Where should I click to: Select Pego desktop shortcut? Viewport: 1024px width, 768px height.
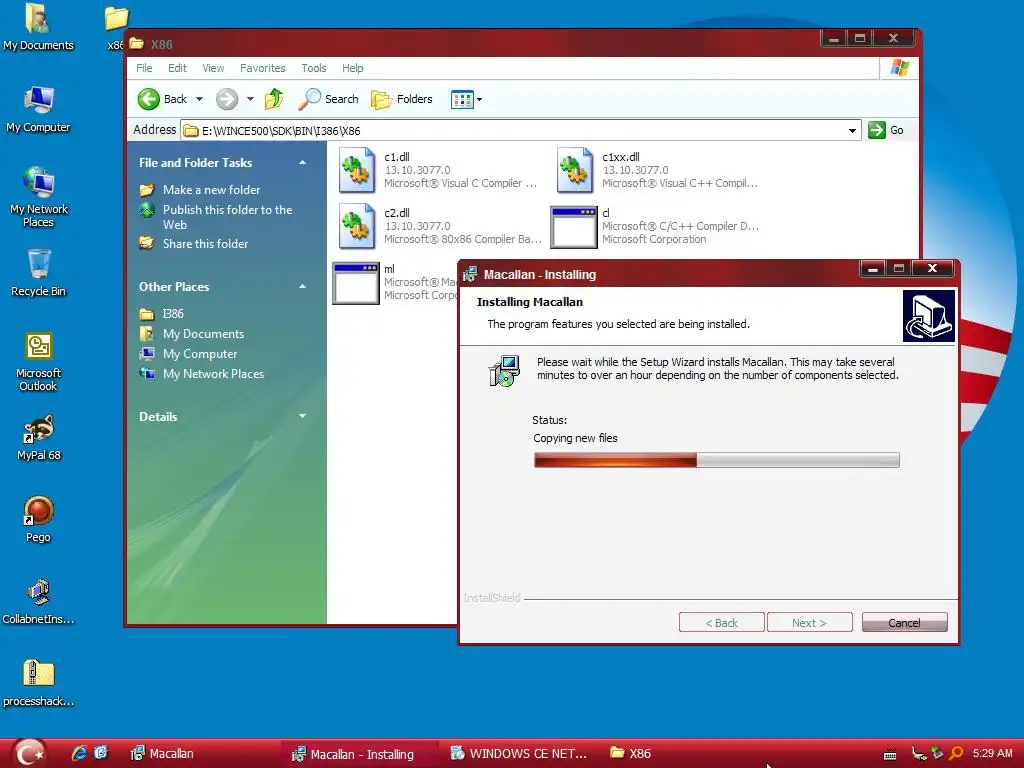[x=38, y=520]
